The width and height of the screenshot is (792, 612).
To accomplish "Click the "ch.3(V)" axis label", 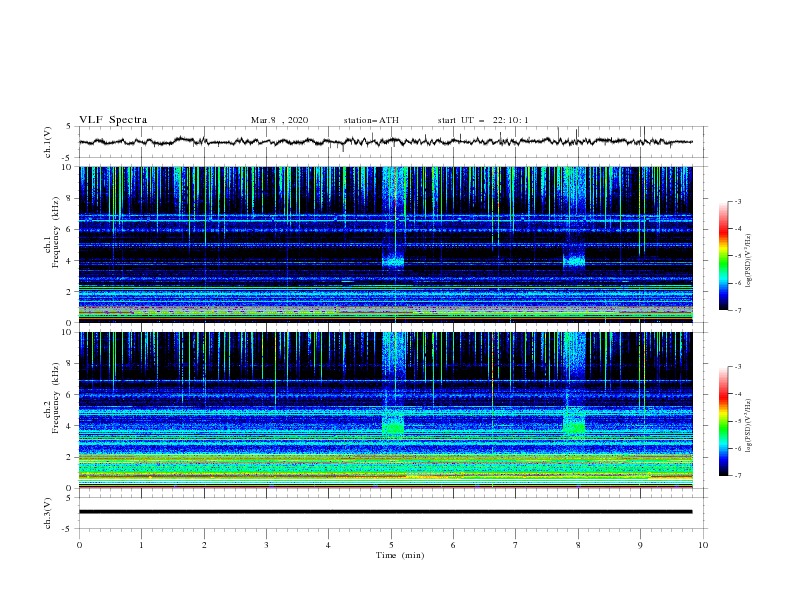I will (48, 513).
